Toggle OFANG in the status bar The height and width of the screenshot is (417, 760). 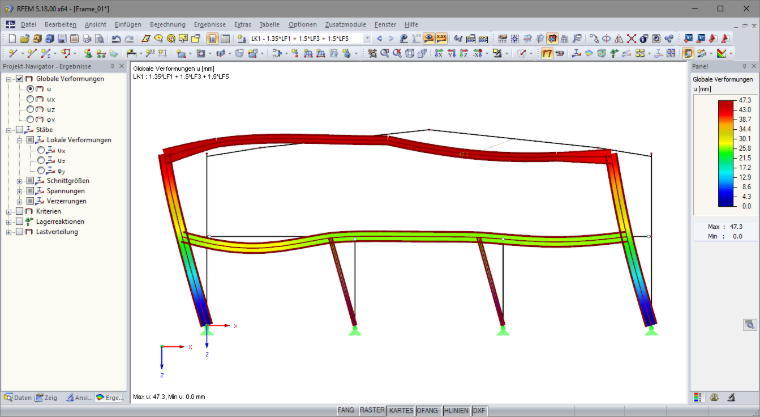point(427,410)
